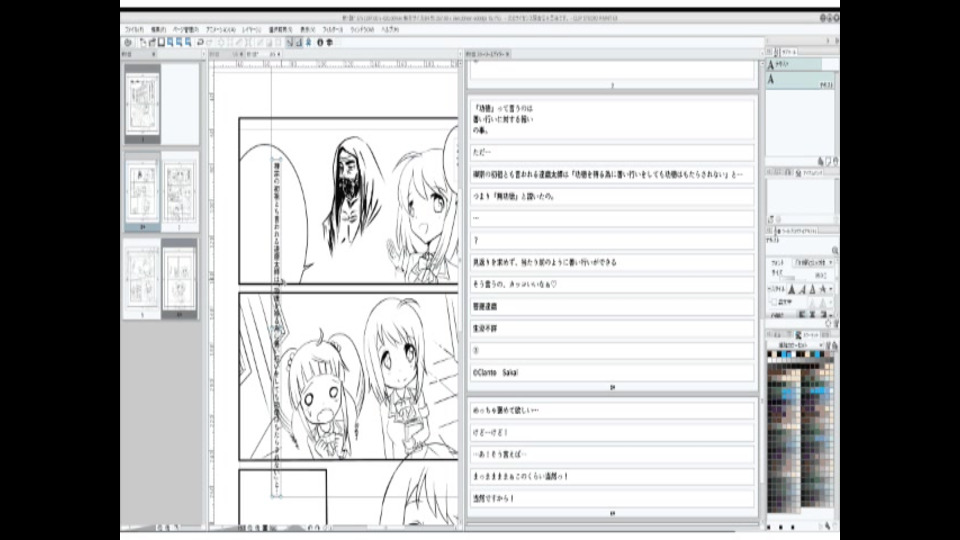Click the Undo arrow icon in toolbar
This screenshot has width=960, height=540.
200,42
